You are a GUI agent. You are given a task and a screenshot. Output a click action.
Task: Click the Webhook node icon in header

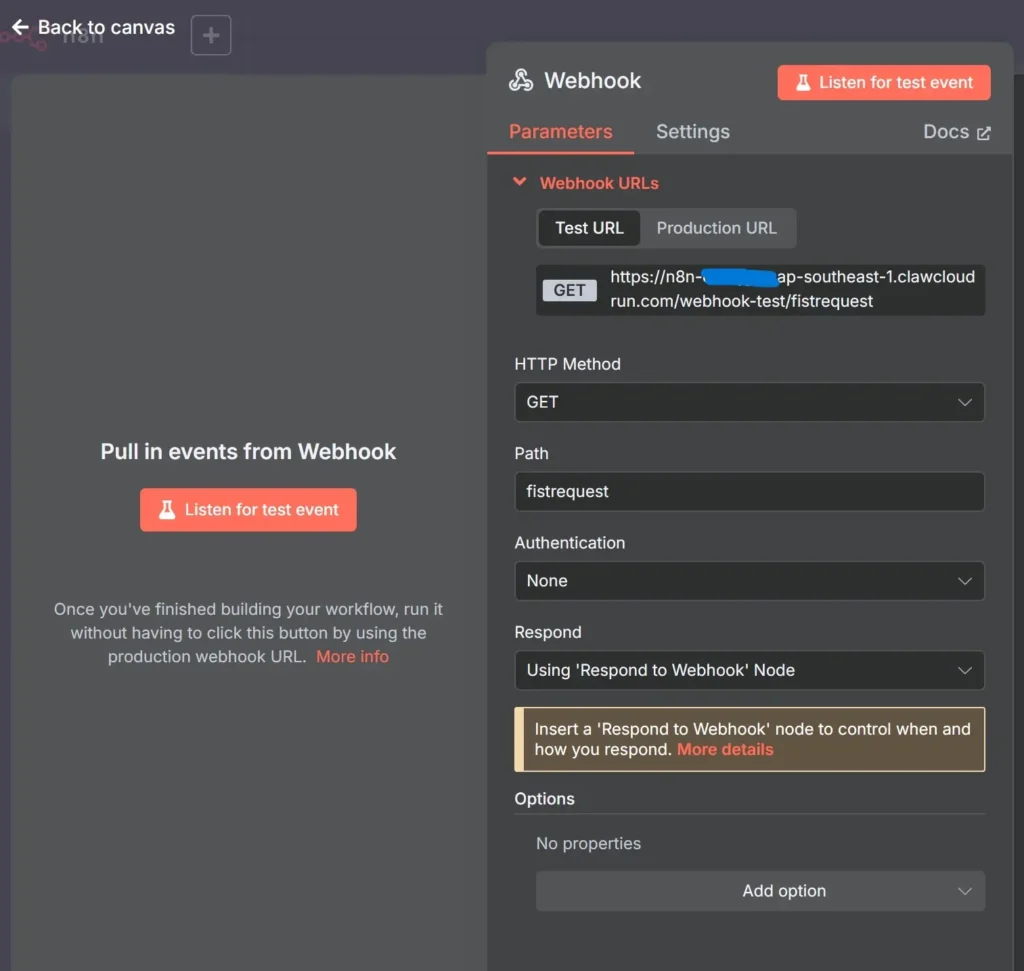tap(521, 81)
